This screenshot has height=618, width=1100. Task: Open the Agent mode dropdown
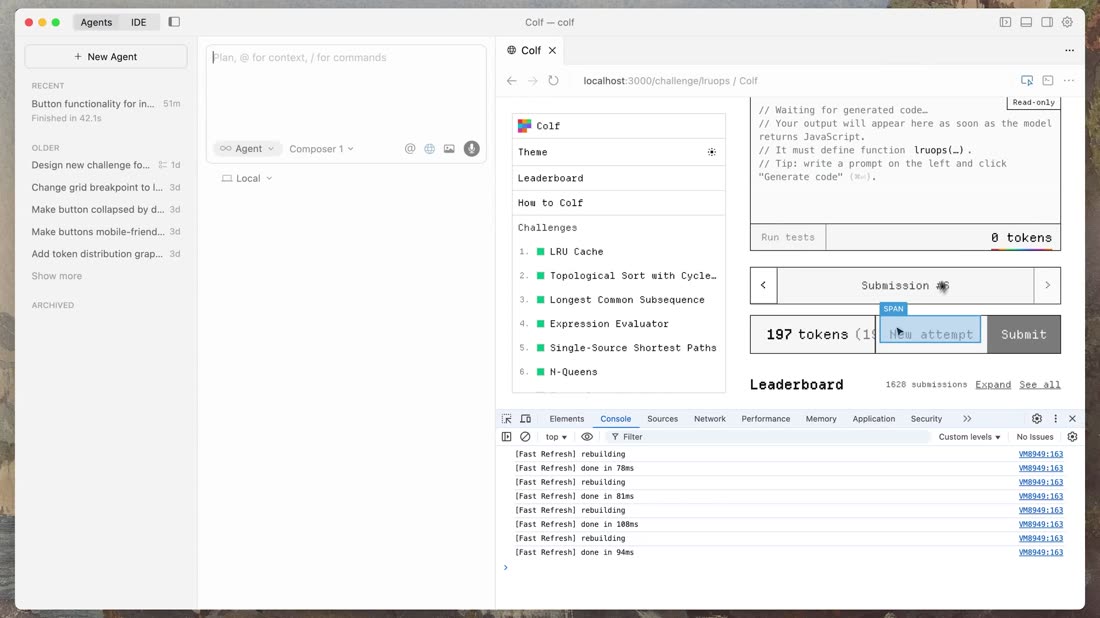pos(247,149)
